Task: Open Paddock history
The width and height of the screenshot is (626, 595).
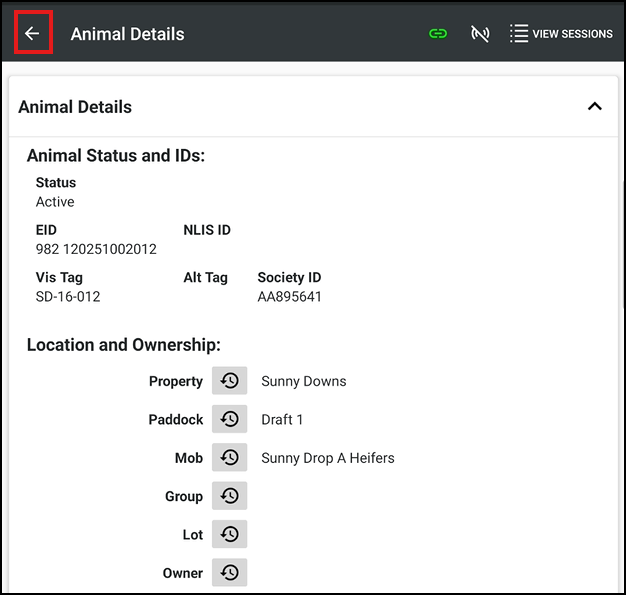Action: (x=229, y=420)
